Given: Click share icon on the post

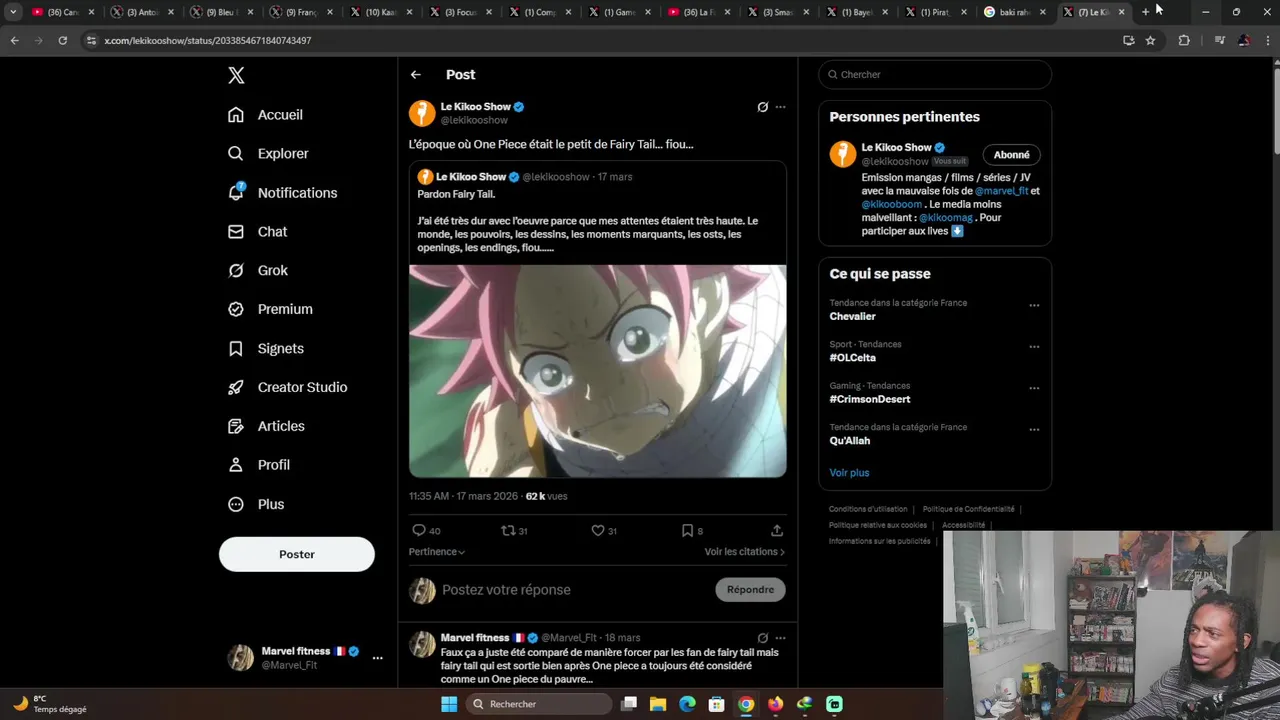Looking at the screenshot, I should [777, 531].
